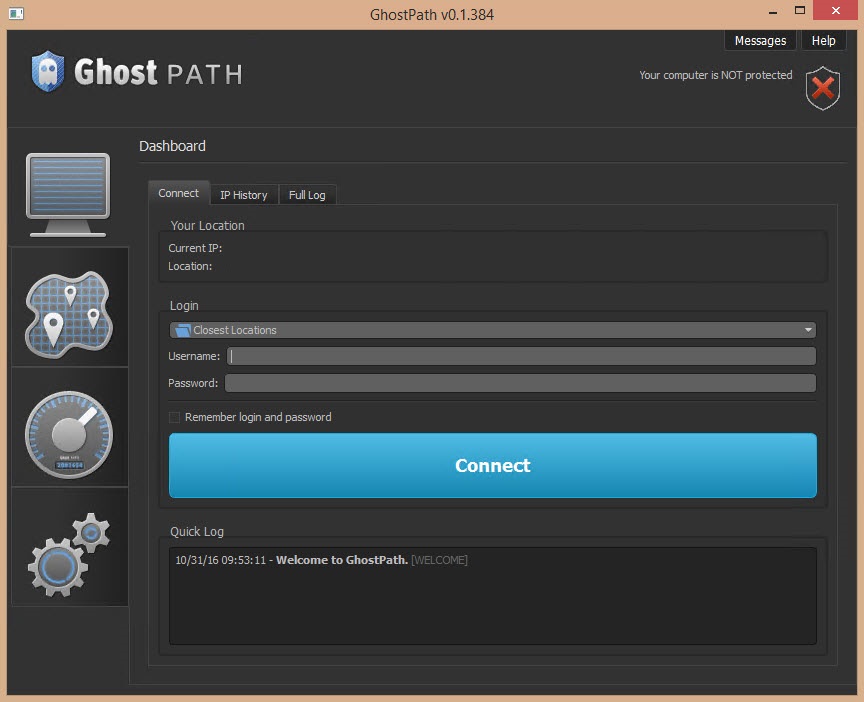Screen dimensions: 864x702
Task: Click the Location label
Action: click(190, 266)
